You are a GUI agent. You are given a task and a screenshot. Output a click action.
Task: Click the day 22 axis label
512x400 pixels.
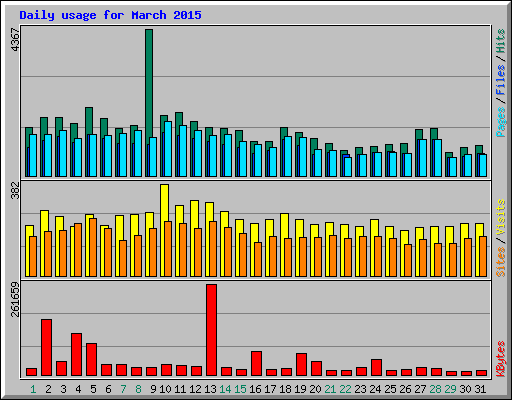coord(345,389)
